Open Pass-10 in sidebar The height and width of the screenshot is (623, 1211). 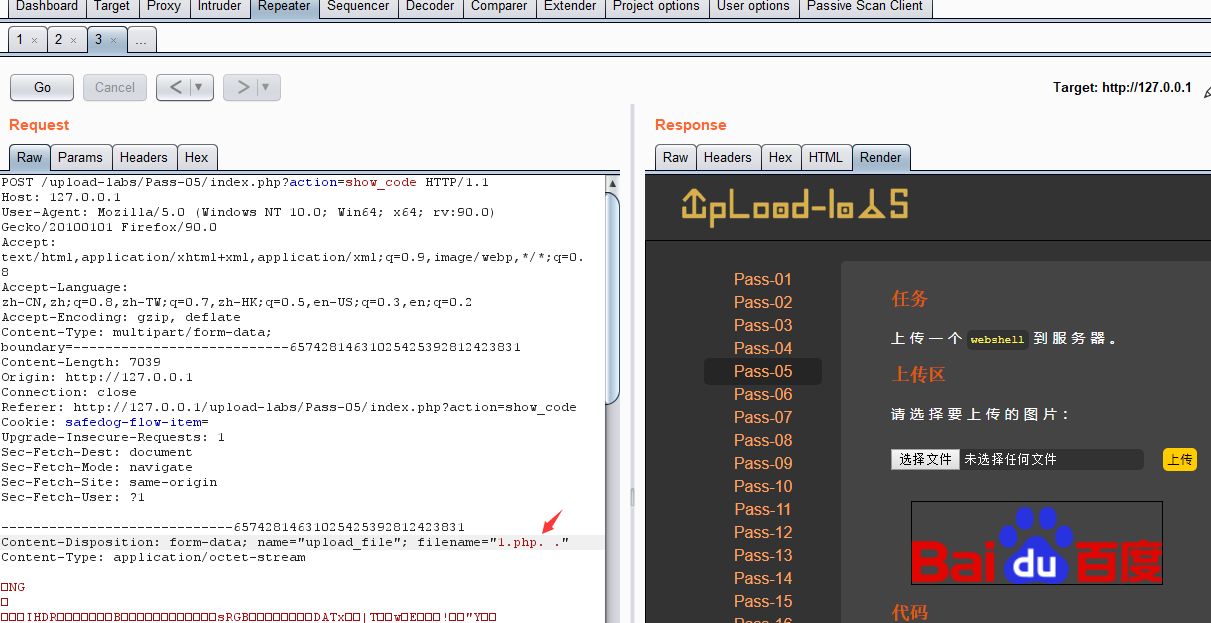point(763,486)
